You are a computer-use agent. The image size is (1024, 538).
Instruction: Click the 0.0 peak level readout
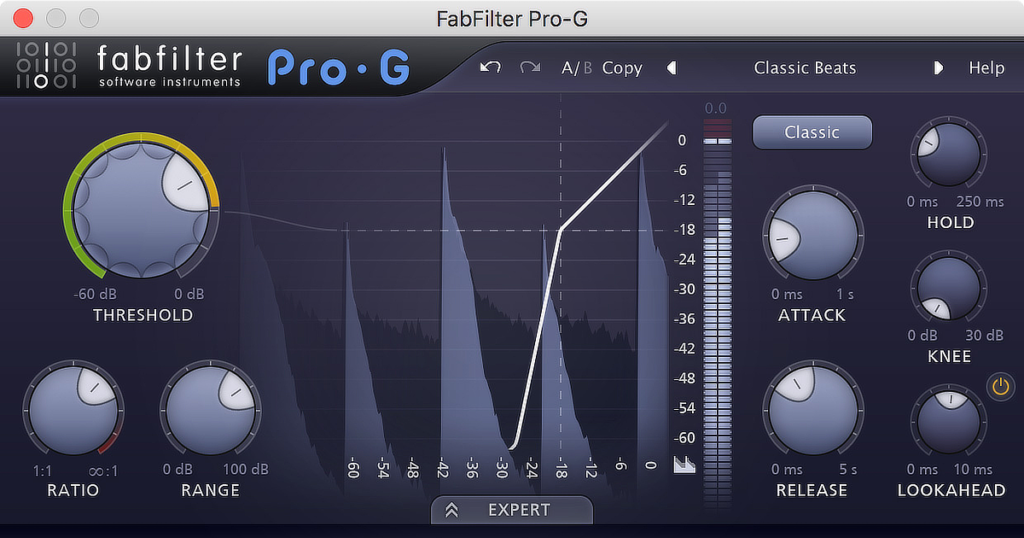coord(716,108)
